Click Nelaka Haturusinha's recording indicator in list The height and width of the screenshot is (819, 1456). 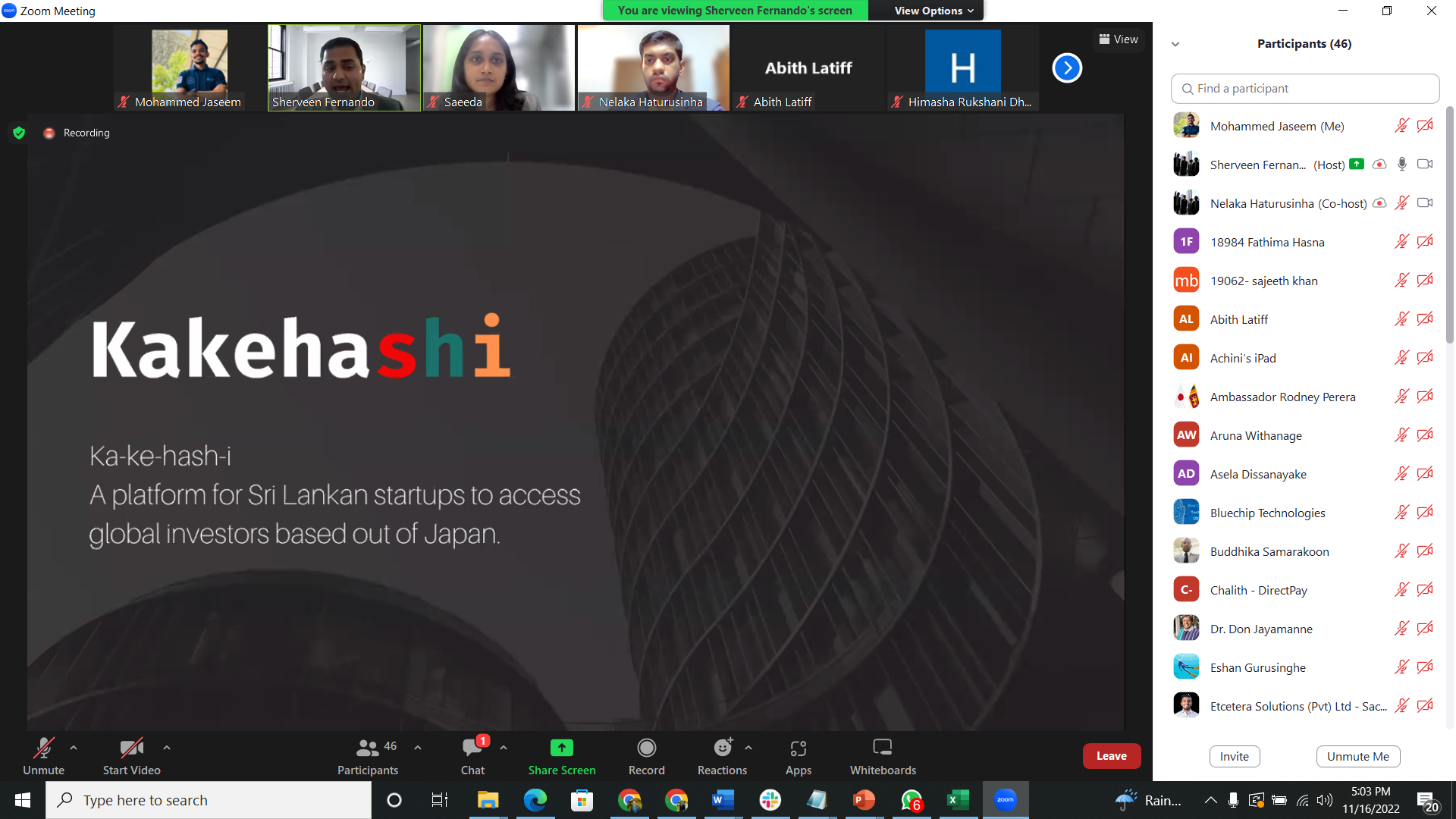(x=1379, y=203)
